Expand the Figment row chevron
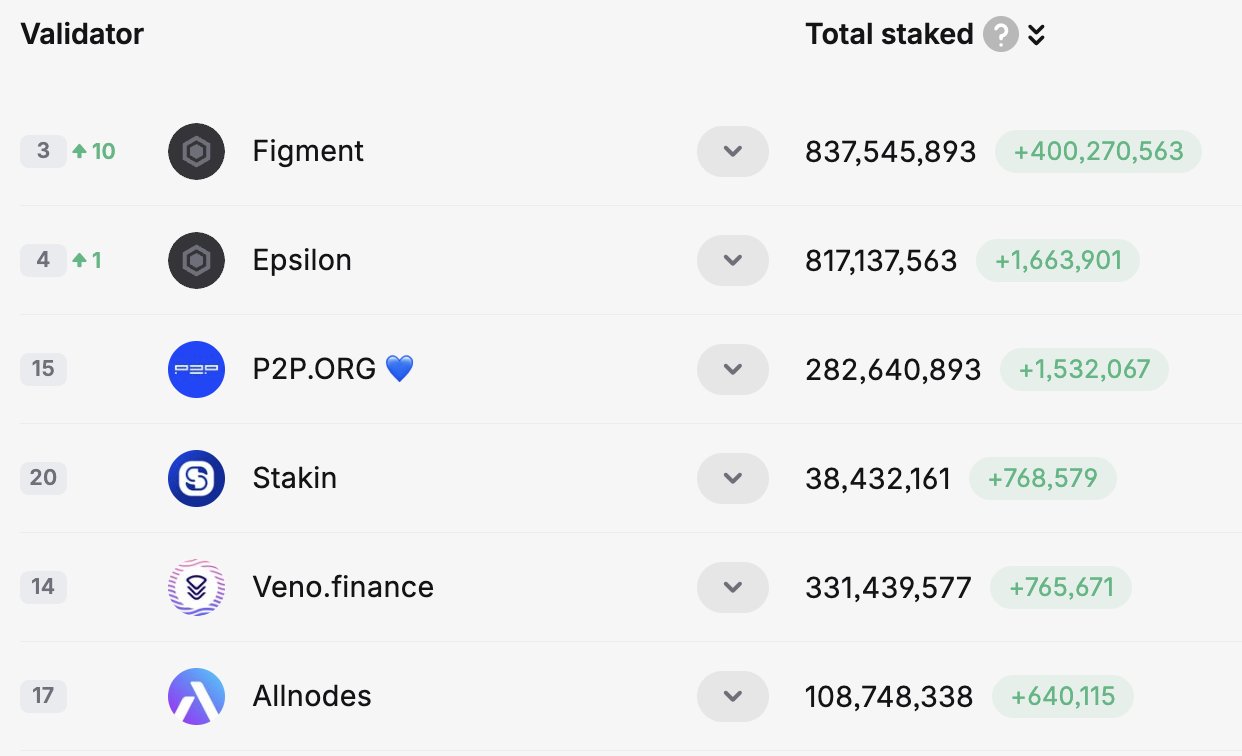 click(x=732, y=152)
